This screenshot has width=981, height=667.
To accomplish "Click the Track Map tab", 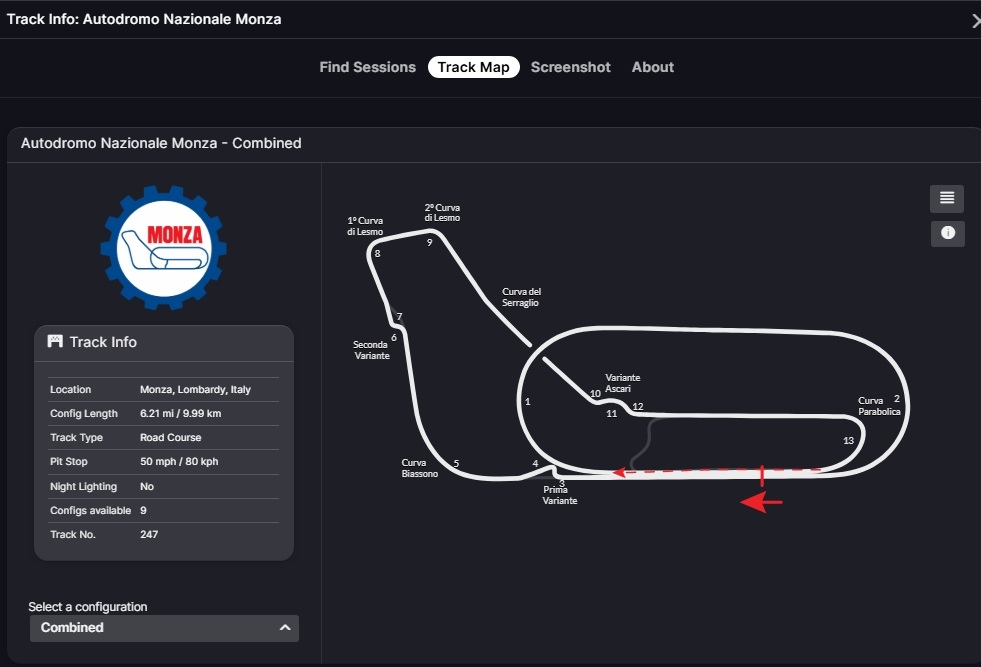I will 473,67.
